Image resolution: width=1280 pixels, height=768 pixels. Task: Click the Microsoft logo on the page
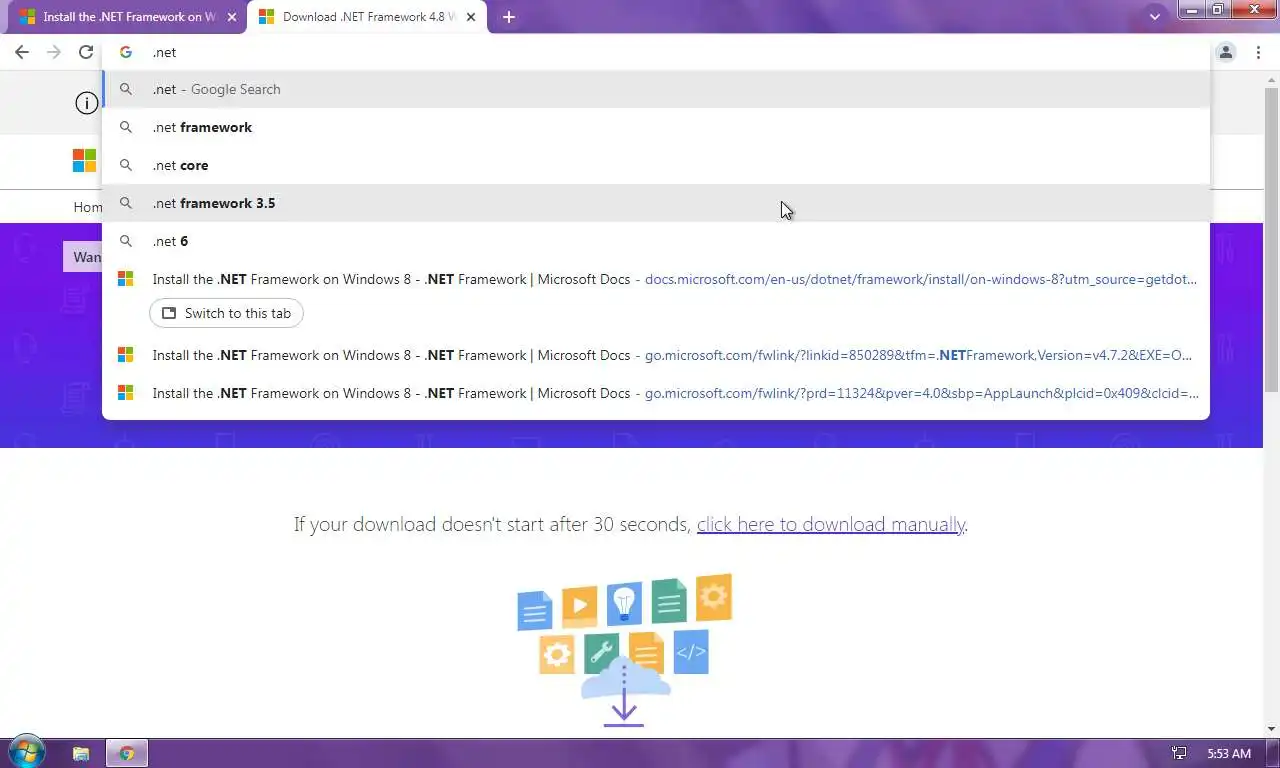(x=84, y=160)
